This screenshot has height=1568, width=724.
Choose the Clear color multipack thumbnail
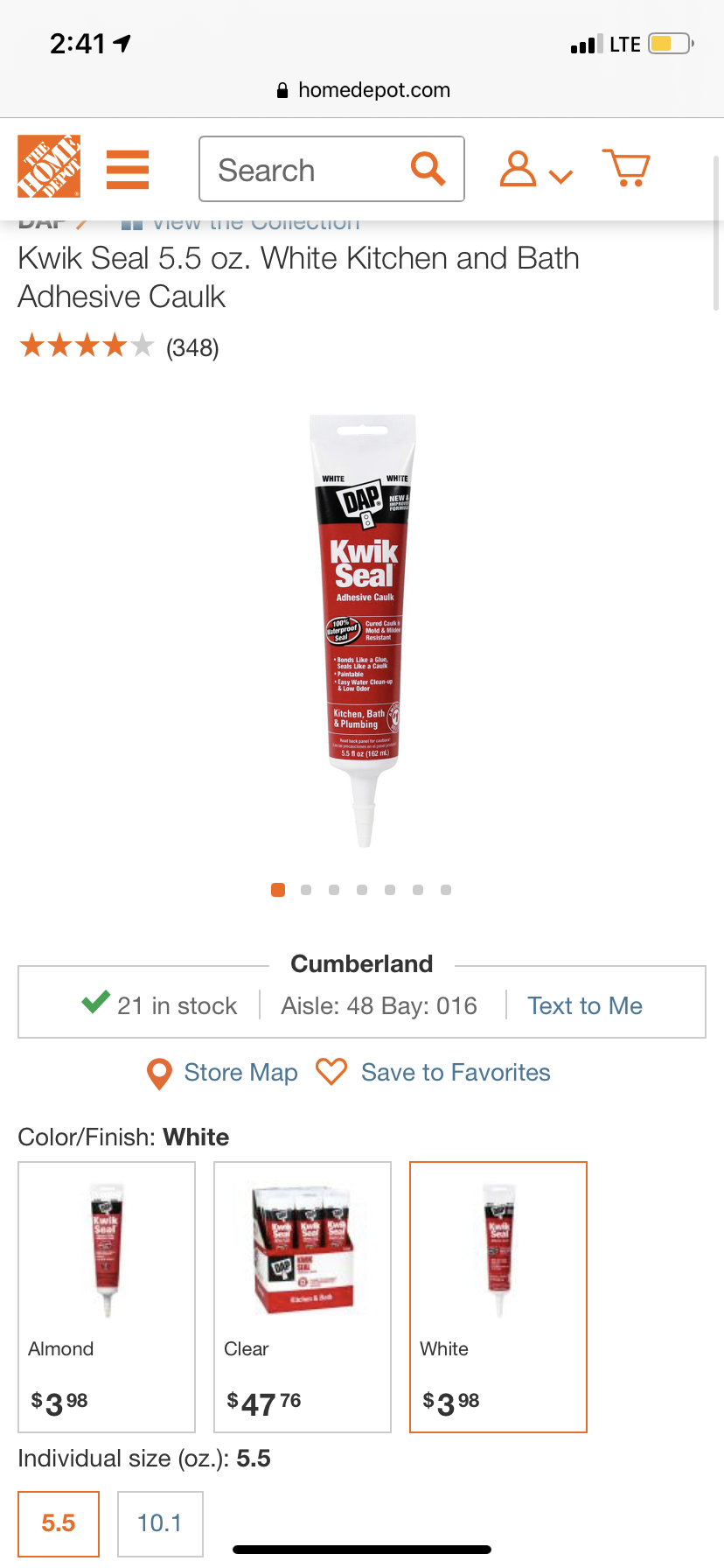(x=303, y=1297)
